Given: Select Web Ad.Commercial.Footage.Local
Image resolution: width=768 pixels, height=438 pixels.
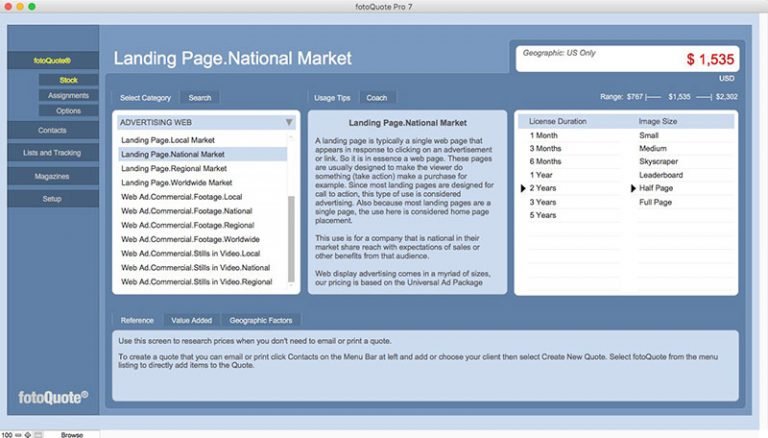Looking at the screenshot, I should pos(202,197).
